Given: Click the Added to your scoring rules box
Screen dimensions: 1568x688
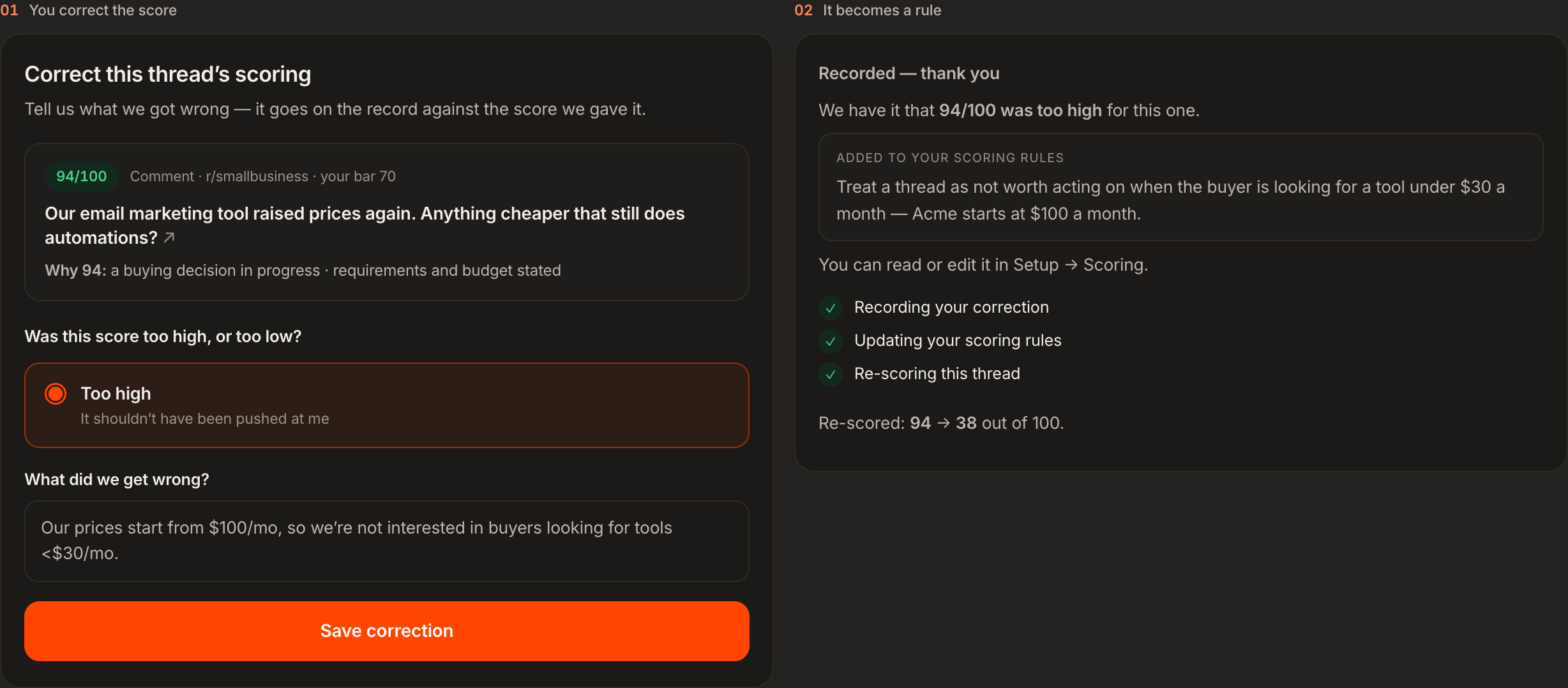Looking at the screenshot, I should click(x=1180, y=187).
